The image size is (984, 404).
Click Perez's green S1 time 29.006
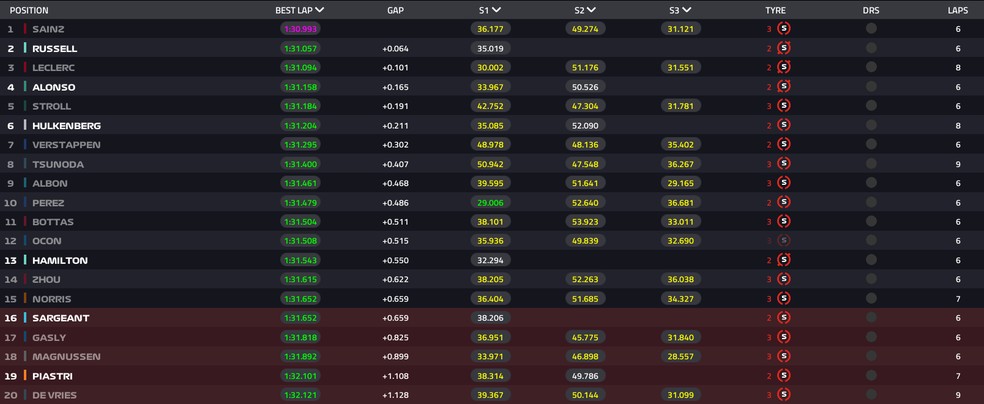pyautogui.click(x=490, y=202)
